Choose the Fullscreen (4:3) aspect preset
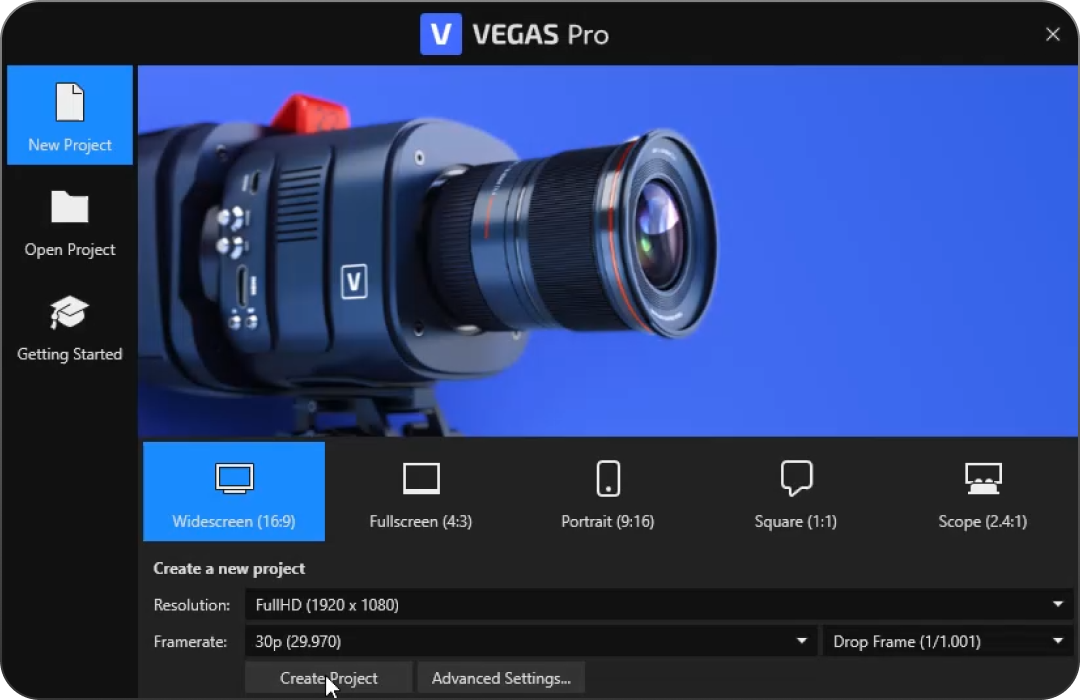This screenshot has width=1080, height=700. pos(421,491)
